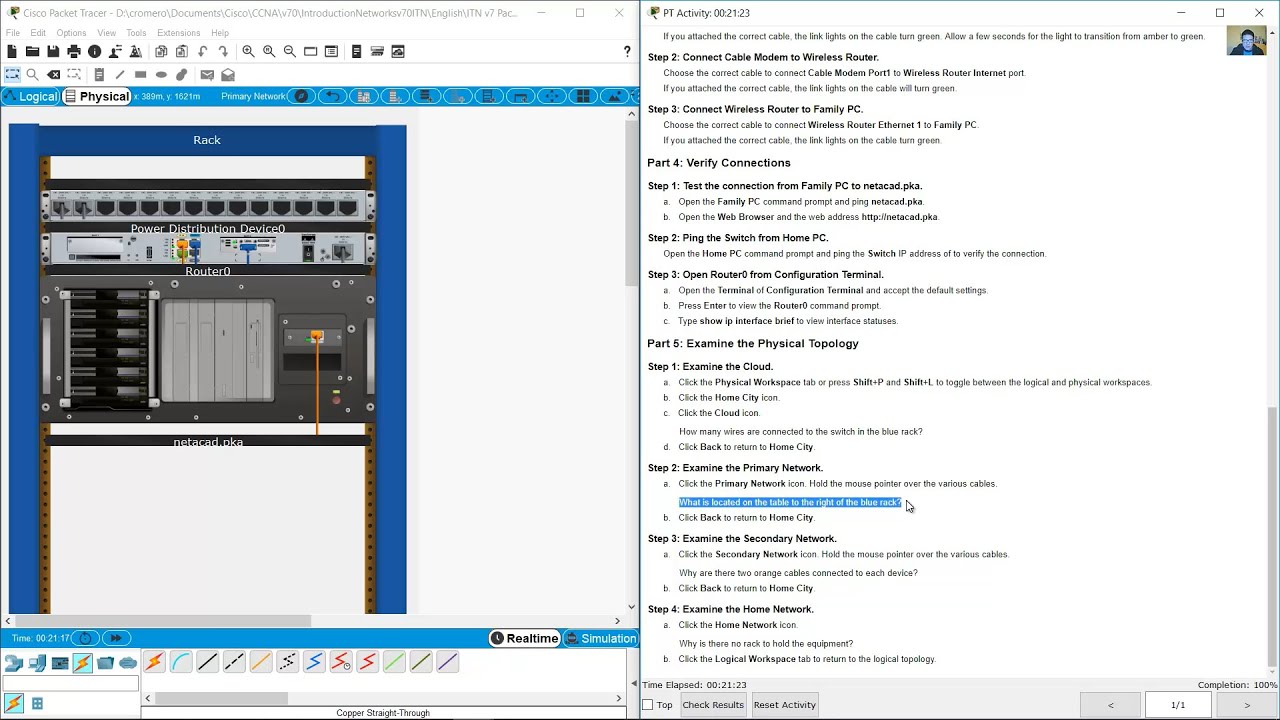Choose the Draw Ellipse tool
Image resolution: width=1280 pixels, height=720 pixels.
click(x=161, y=74)
